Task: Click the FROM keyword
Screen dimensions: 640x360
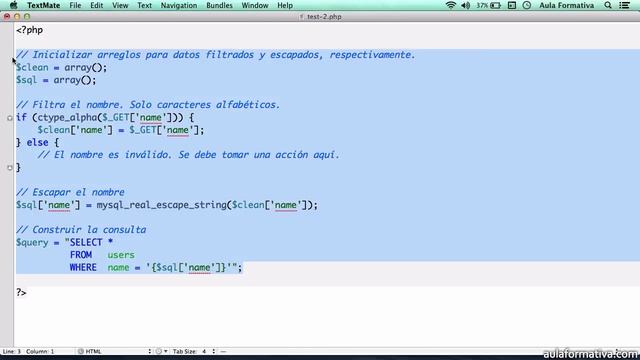Action: [81, 255]
